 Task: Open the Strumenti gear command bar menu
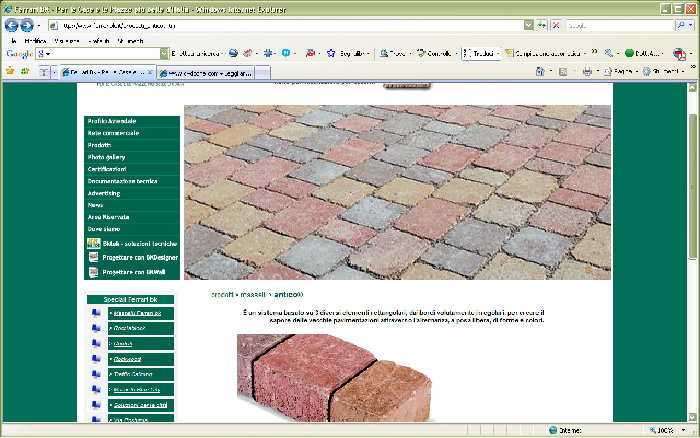(660, 71)
